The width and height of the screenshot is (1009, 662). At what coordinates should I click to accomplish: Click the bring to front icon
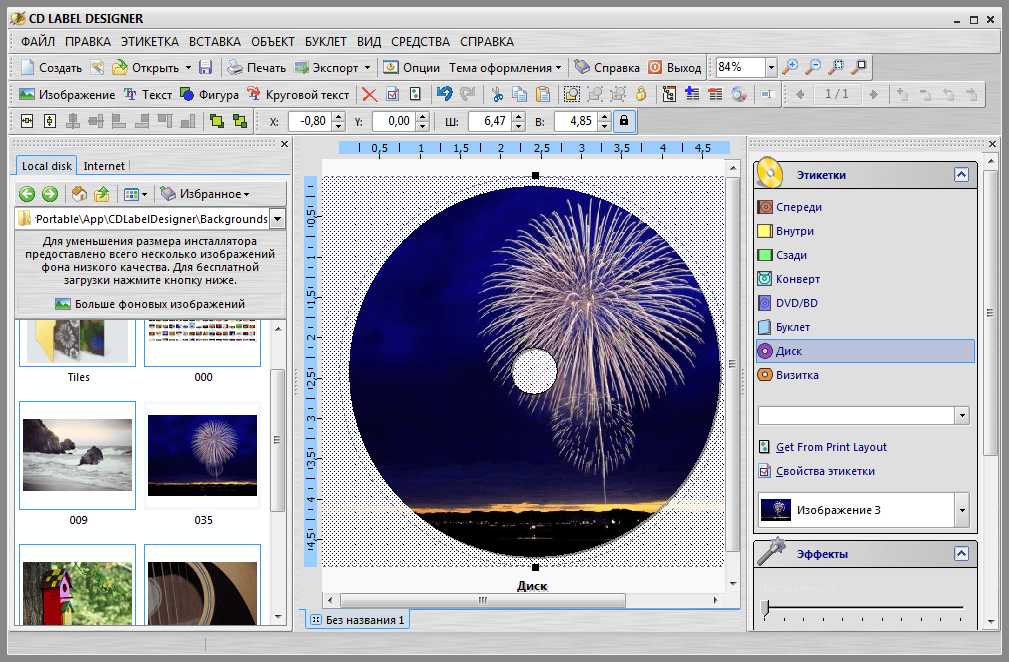tap(217, 121)
